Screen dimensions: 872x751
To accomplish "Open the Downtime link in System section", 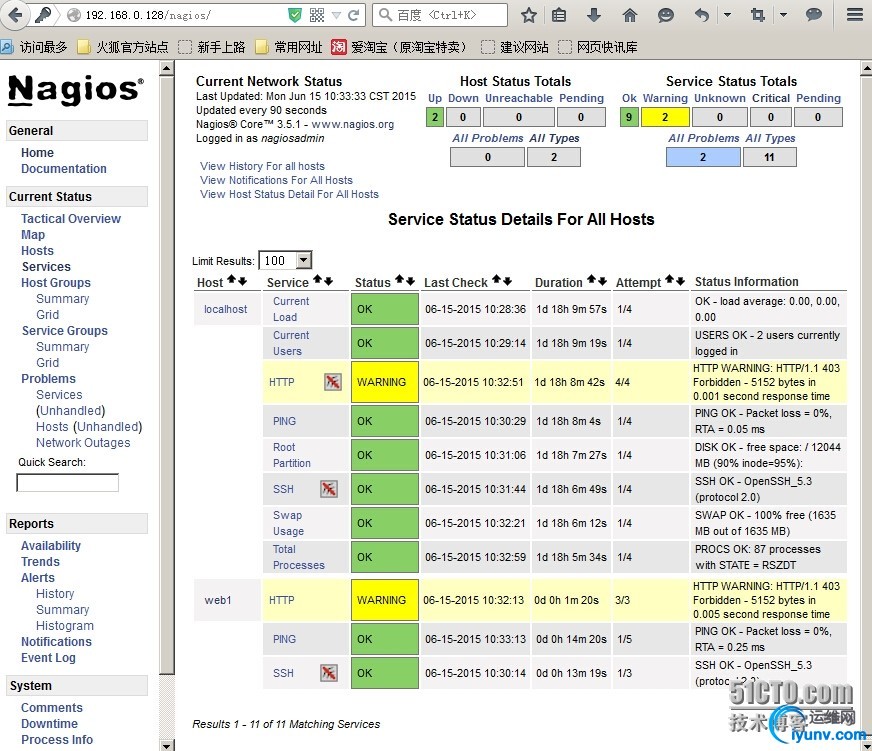I will [x=49, y=724].
